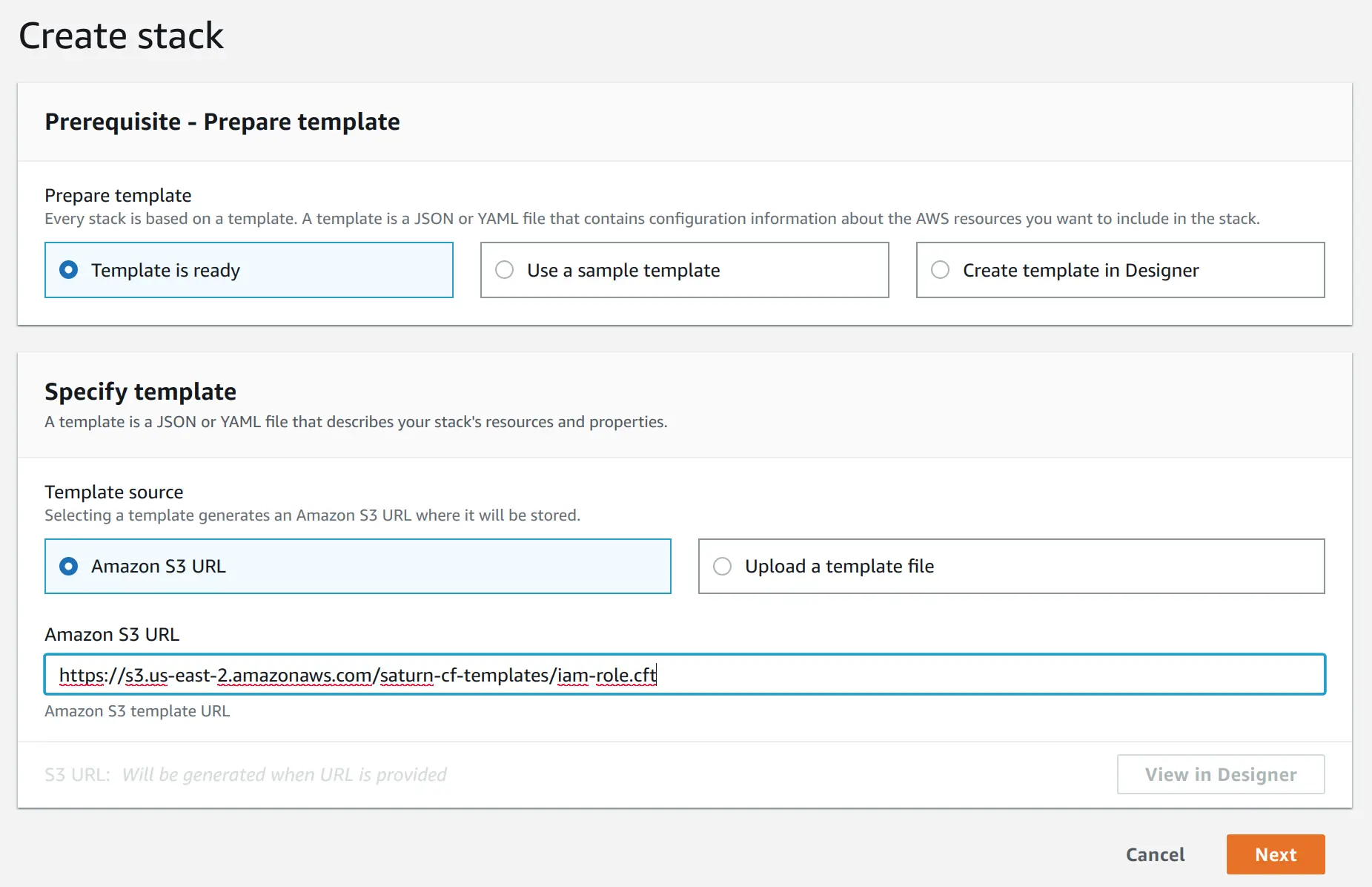Click the "Use a sample template" card area
Screen dimensions: 1372x887
pyautogui.click(x=684, y=270)
